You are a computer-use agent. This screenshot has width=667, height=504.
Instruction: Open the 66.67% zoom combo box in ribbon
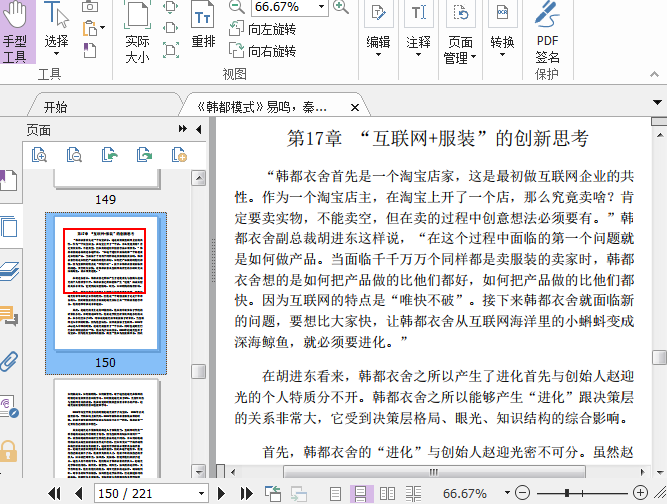point(290,7)
